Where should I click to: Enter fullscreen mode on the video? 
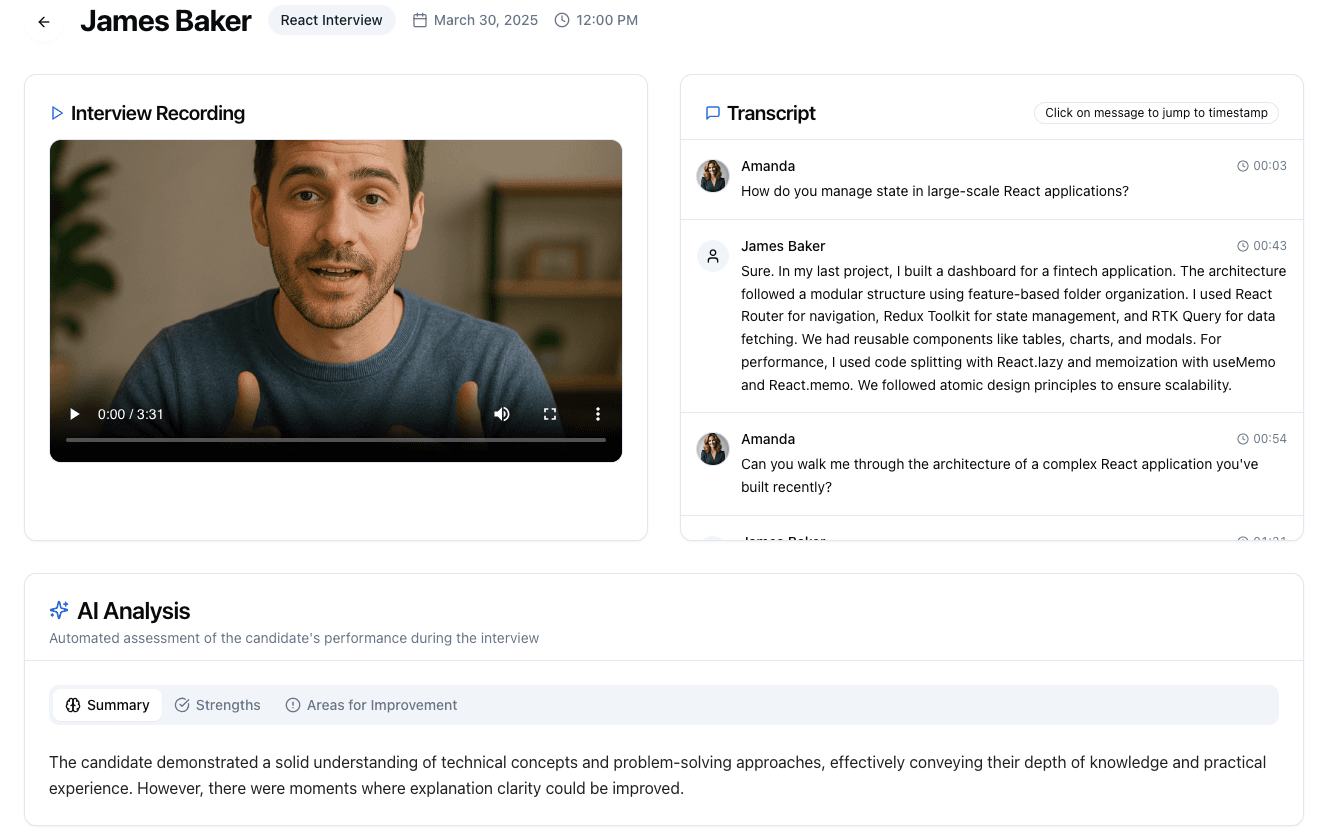coord(550,414)
